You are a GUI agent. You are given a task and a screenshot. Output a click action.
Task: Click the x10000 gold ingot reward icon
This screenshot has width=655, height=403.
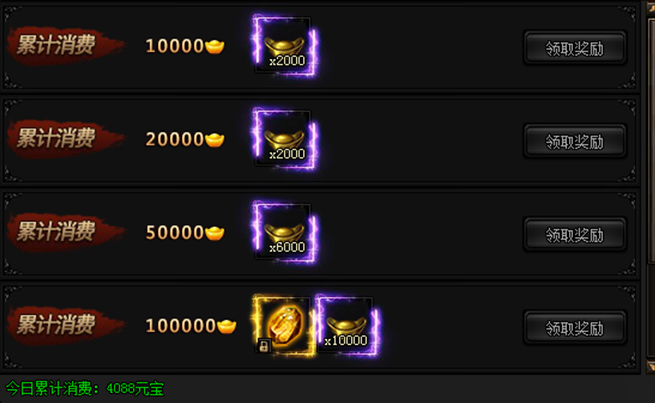click(x=347, y=326)
